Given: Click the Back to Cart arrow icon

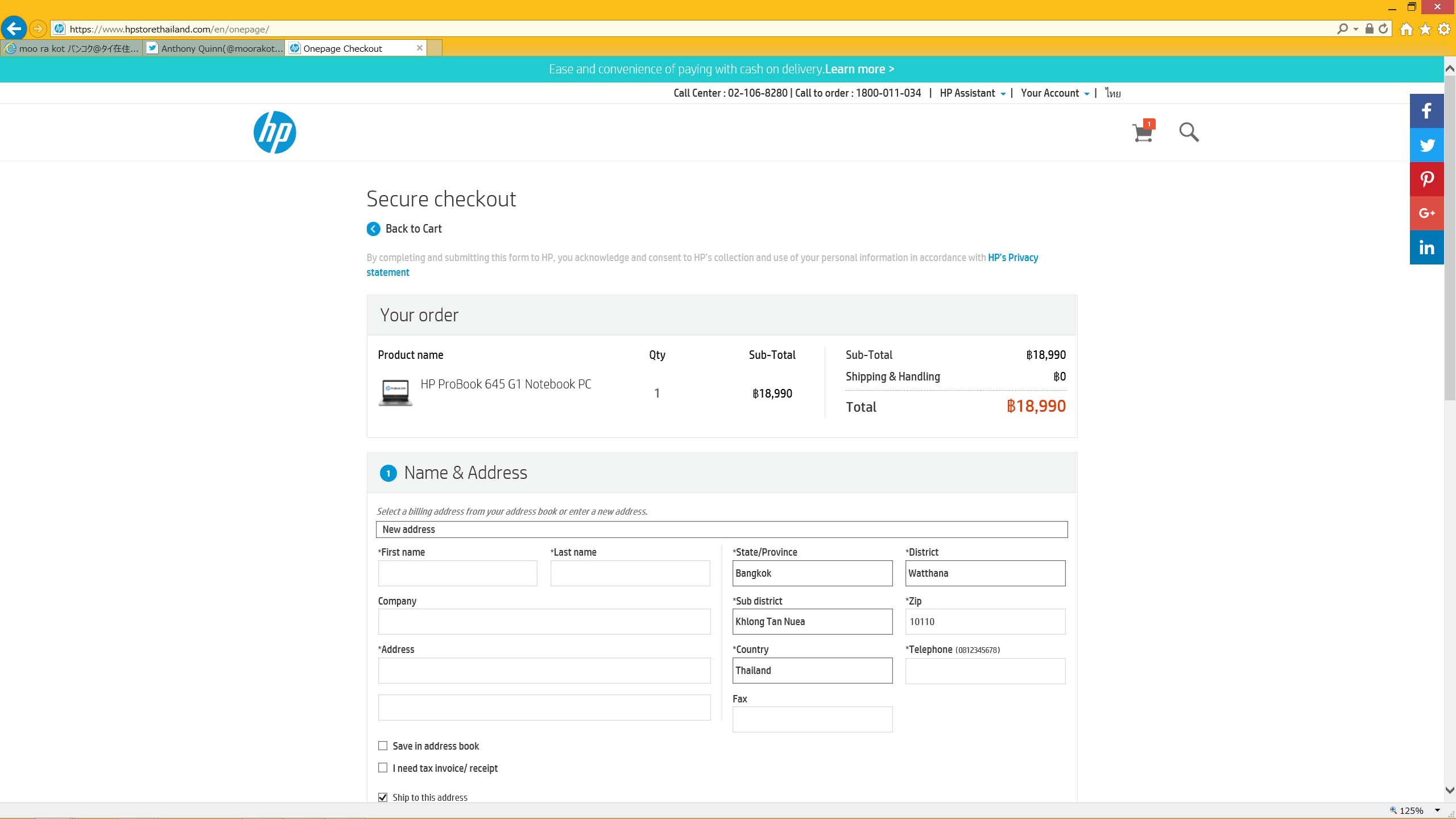Looking at the screenshot, I should coord(373,229).
